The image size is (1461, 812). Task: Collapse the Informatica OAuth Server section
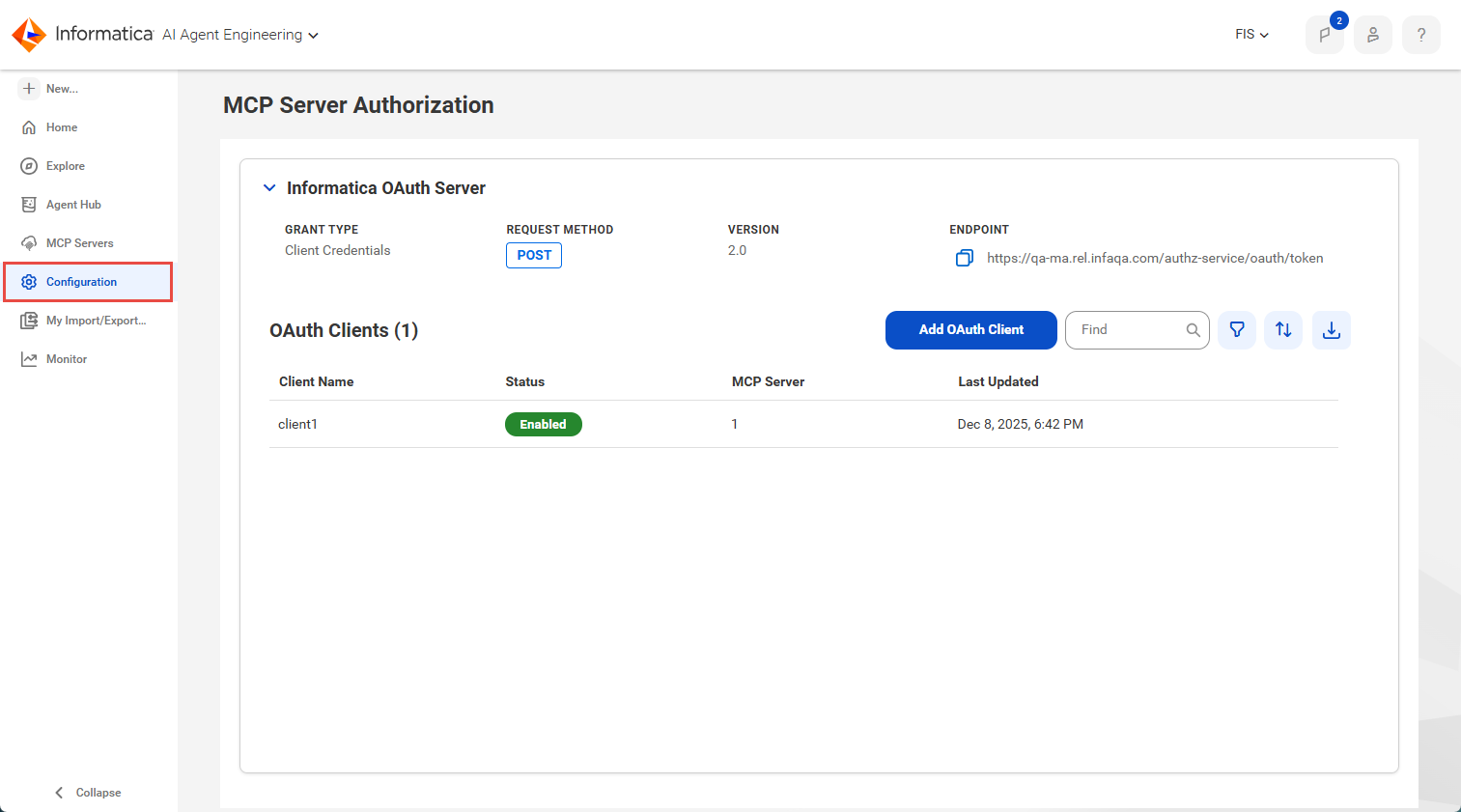pyautogui.click(x=269, y=188)
